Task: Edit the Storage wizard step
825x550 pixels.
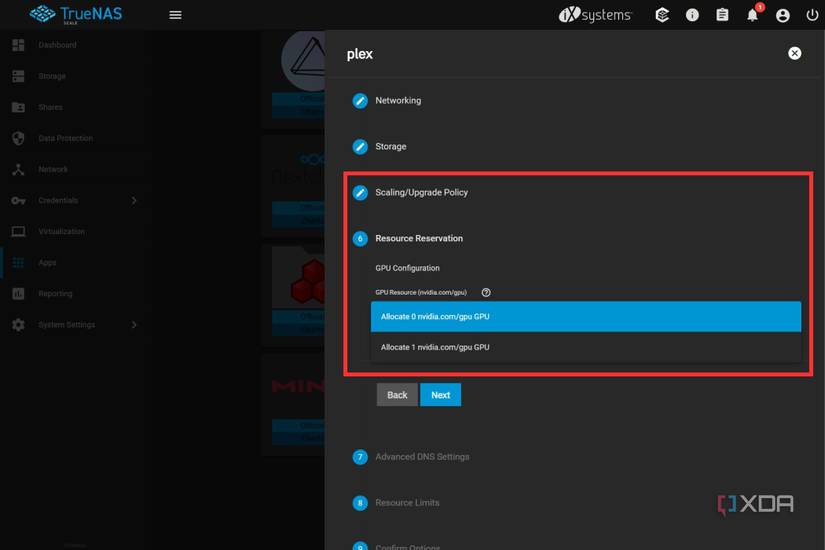Action: [360, 146]
